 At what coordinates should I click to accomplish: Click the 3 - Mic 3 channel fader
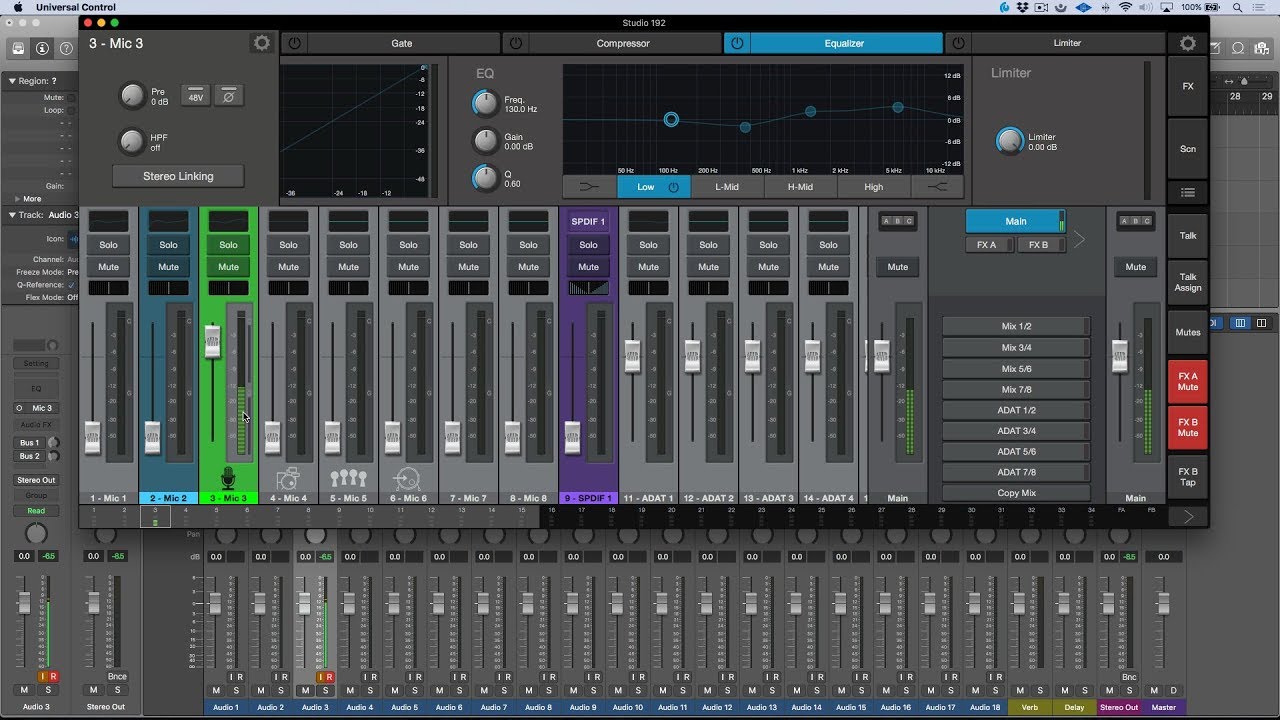pos(212,342)
